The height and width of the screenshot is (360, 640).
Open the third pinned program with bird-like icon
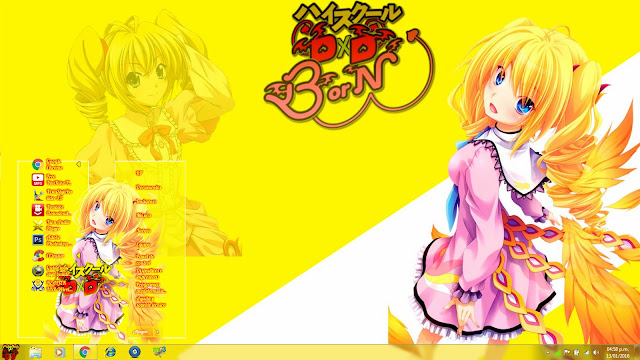52,195
